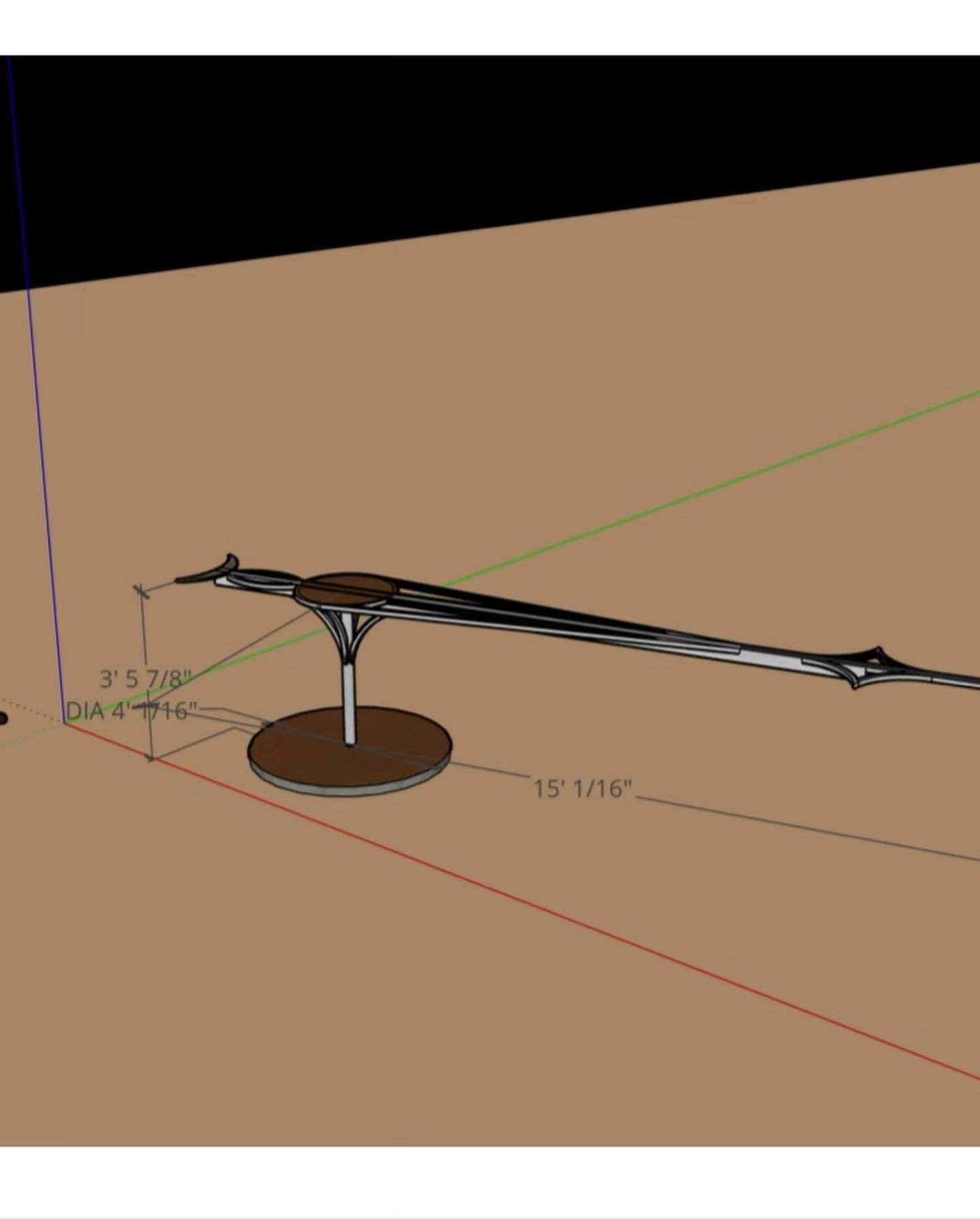This screenshot has width=980, height=1219.
Task: Select the 3' 5 7/8" height dimension text
Action: click(145, 679)
